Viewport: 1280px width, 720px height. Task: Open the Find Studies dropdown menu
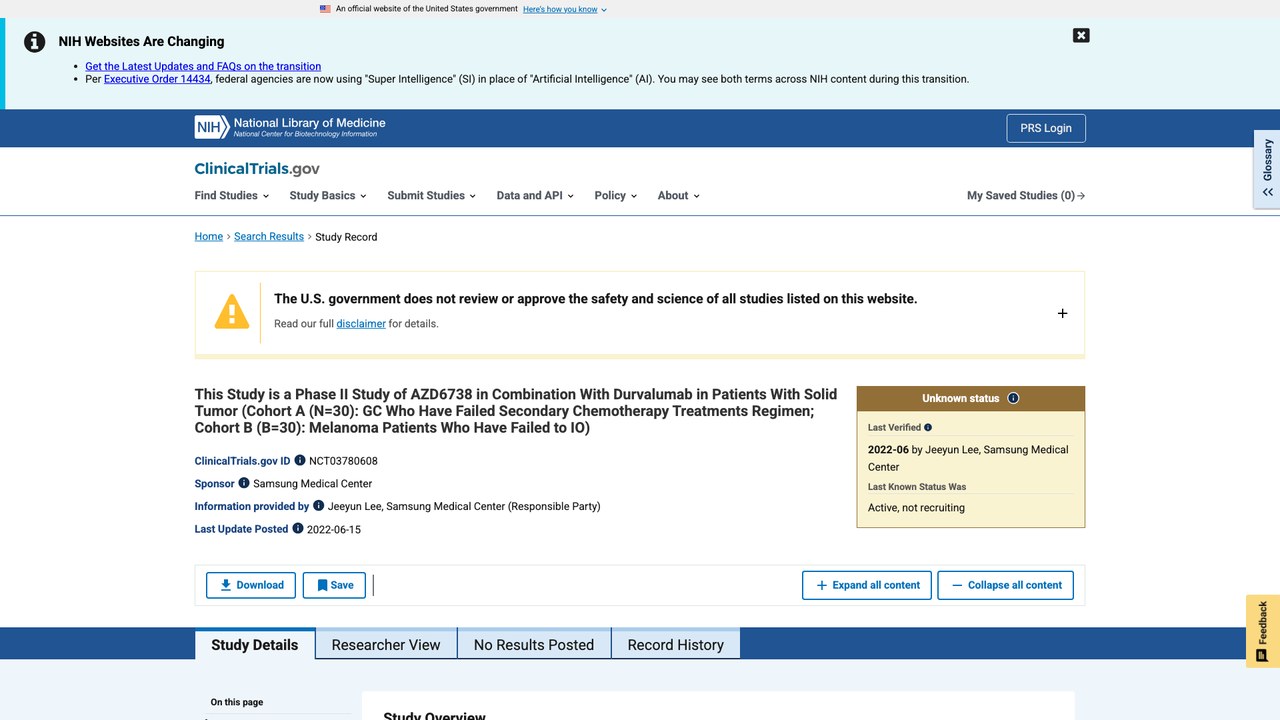pyautogui.click(x=231, y=195)
